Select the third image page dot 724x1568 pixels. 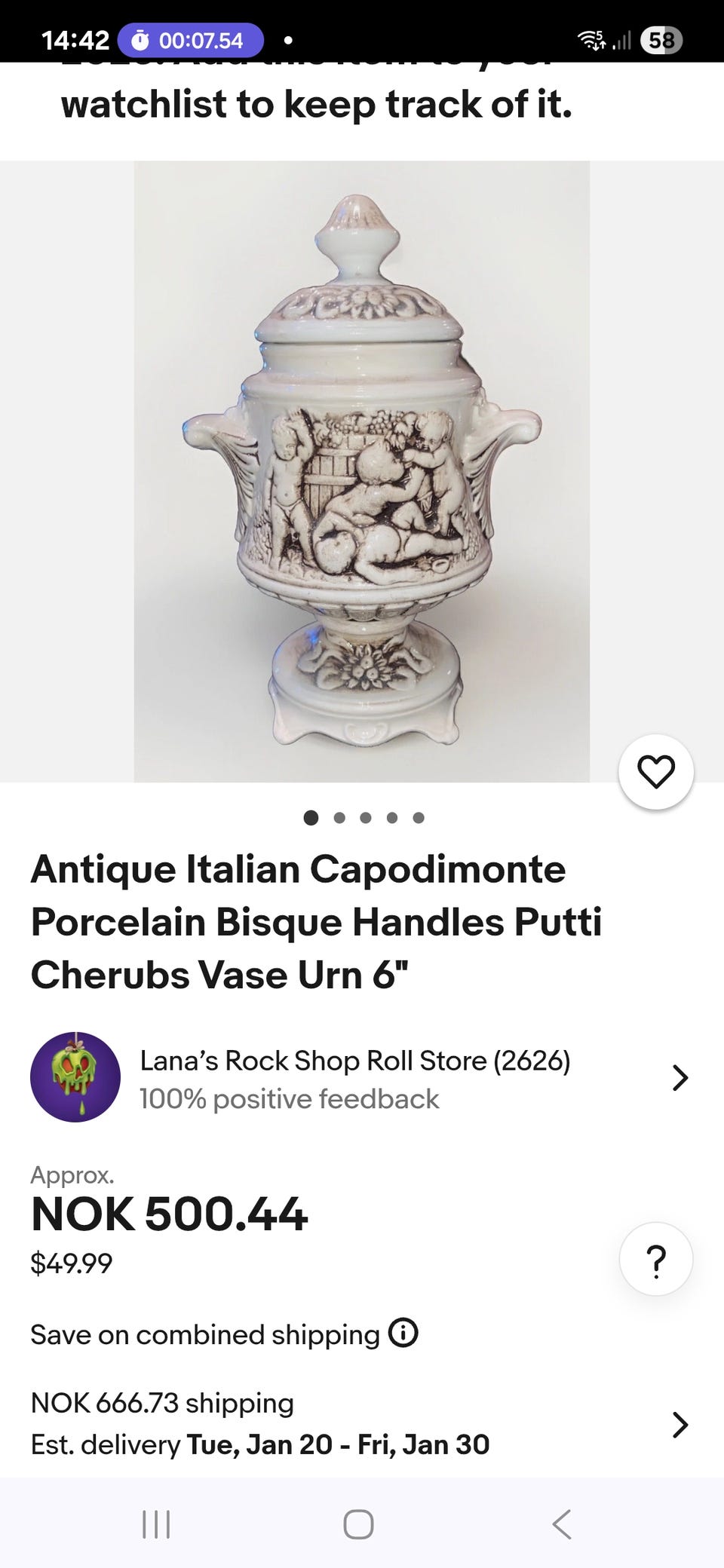pos(366,817)
